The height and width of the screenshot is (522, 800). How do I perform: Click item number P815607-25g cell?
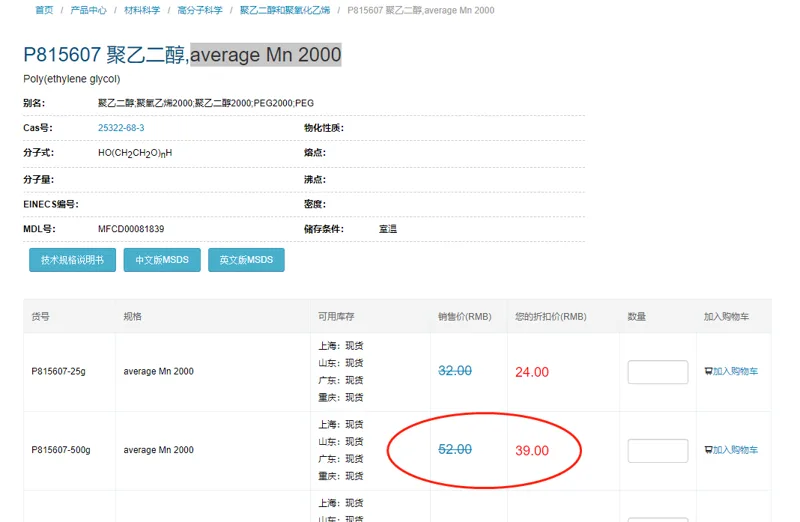coord(58,371)
